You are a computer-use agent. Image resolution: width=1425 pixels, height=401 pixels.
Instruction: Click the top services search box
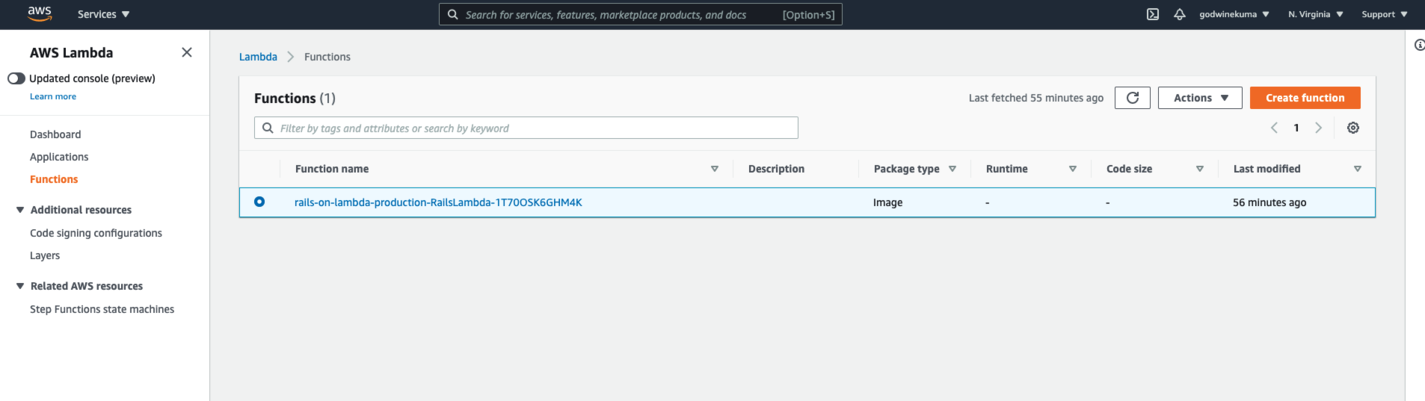[x=640, y=14]
